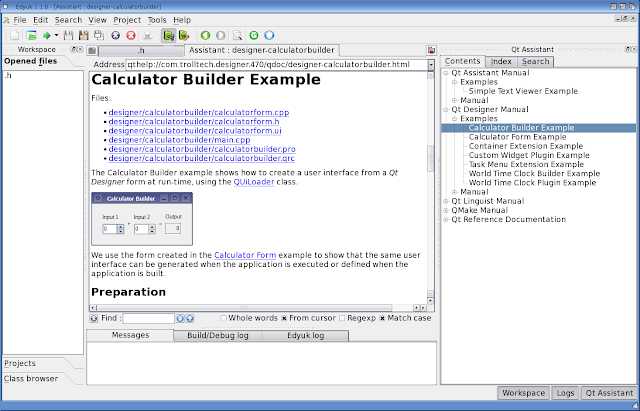Open dropdown arrow beside green arrow icon
Image resolution: width=640 pixels, height=411 pixels.
click(x=56, y=36)
